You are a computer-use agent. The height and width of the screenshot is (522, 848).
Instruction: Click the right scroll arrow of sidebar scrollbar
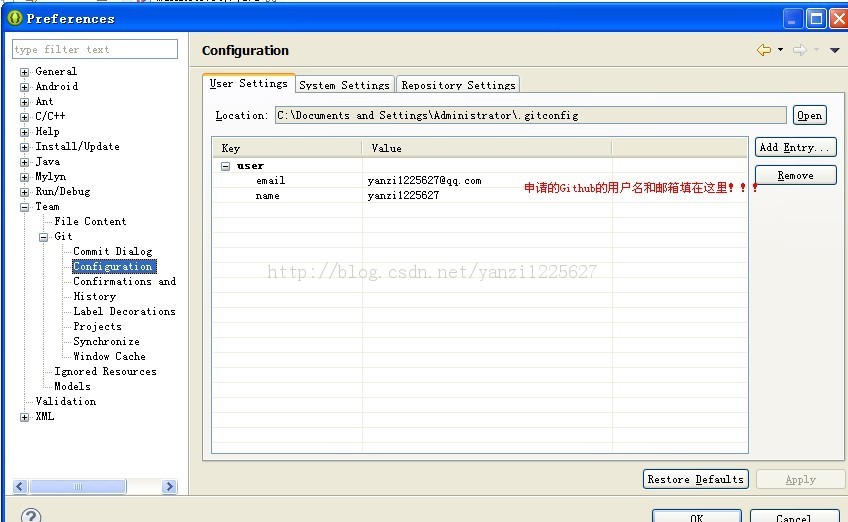(169, 486)
